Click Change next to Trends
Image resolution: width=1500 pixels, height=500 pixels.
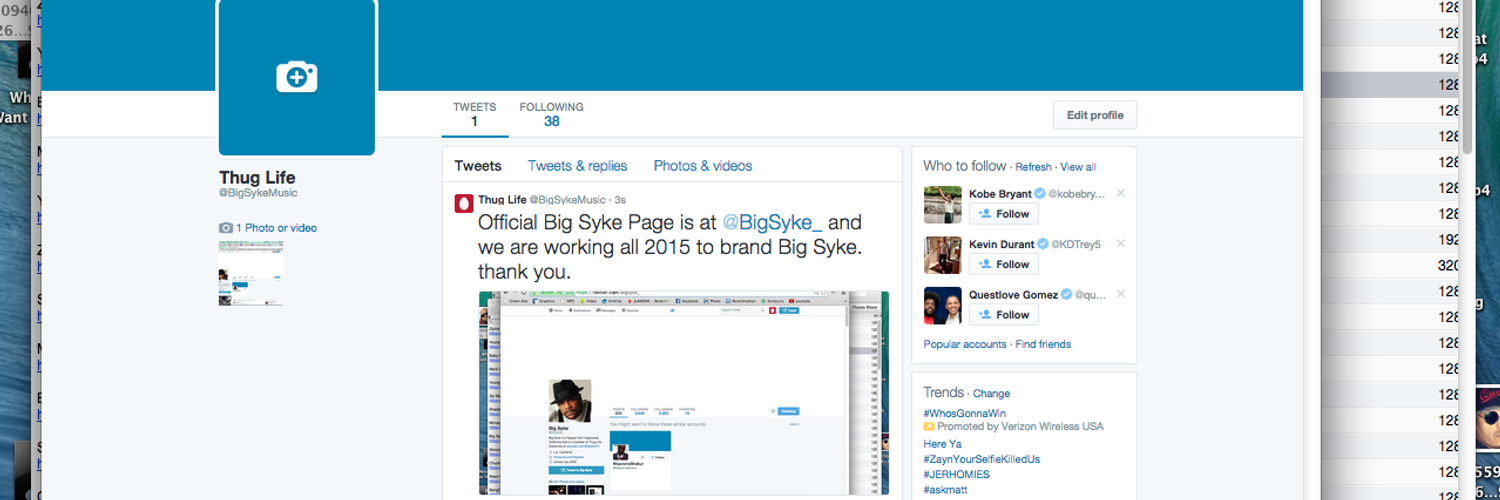click(991, 394)
